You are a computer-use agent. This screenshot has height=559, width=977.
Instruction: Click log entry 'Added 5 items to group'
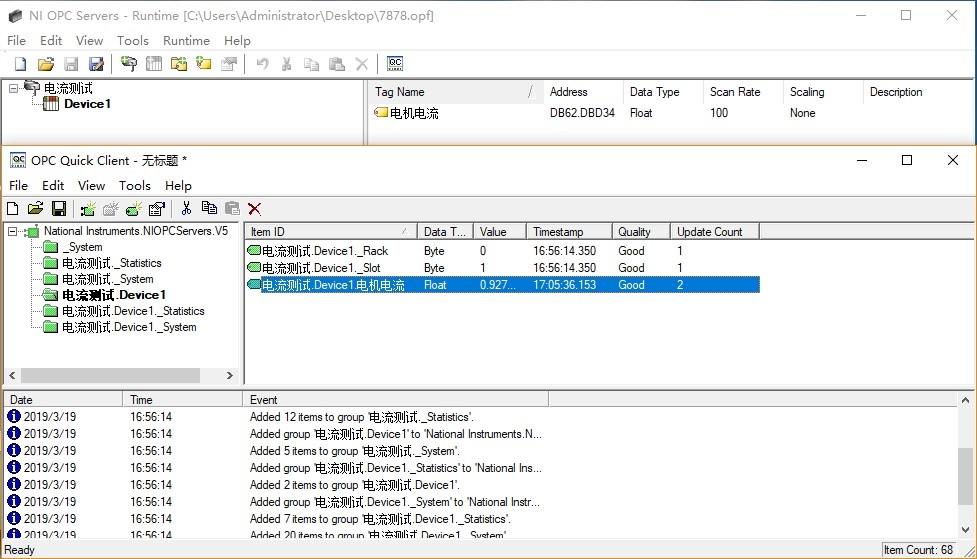pyautogui.click(x=355, y=451)
